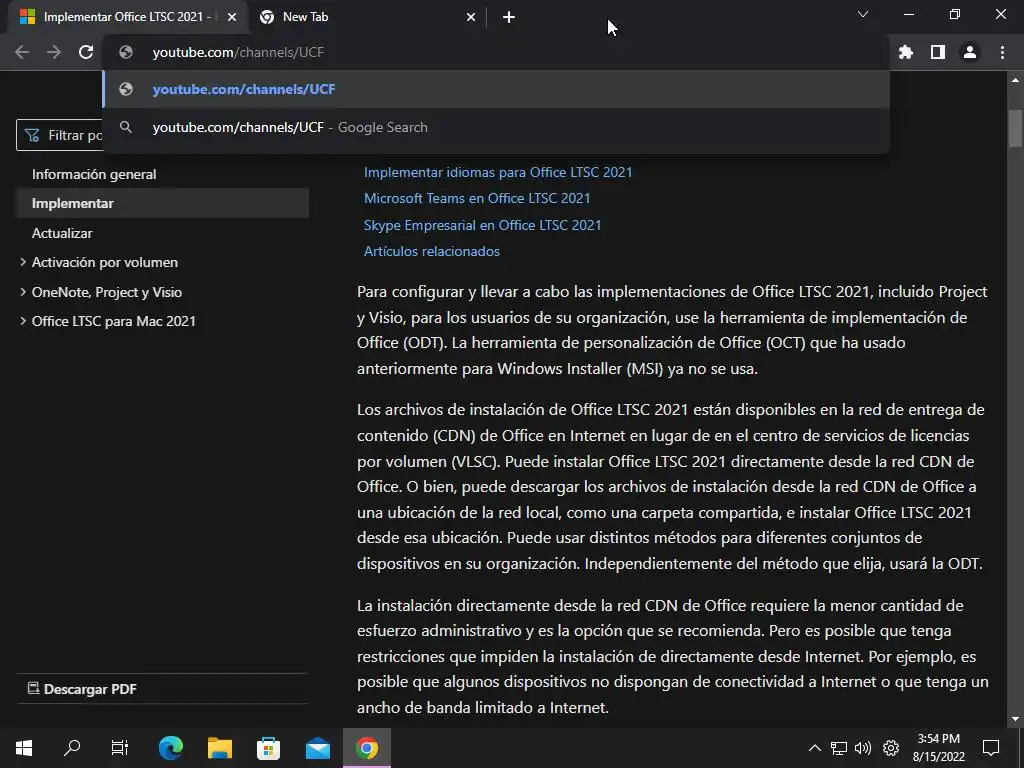This screenshot has height=768, width=1024.
Task: Open the notification center icon
Action: click(x=991, y=748)
